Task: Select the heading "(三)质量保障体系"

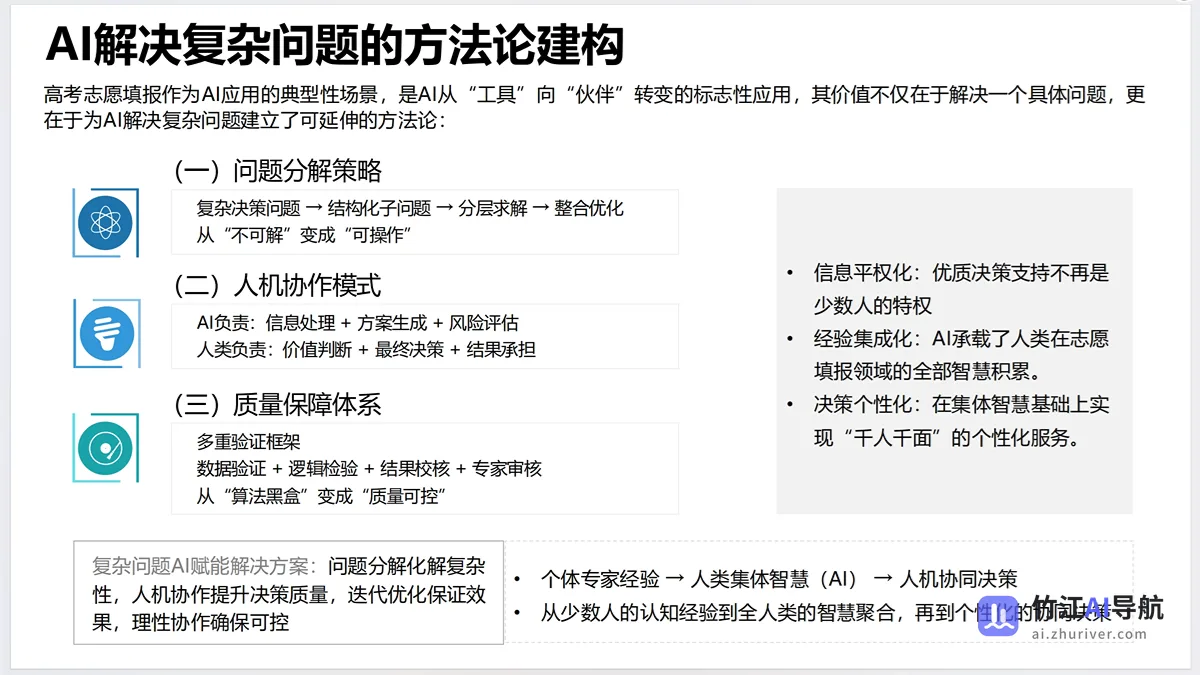Action: pyautogui.click(x=277, y=404)
